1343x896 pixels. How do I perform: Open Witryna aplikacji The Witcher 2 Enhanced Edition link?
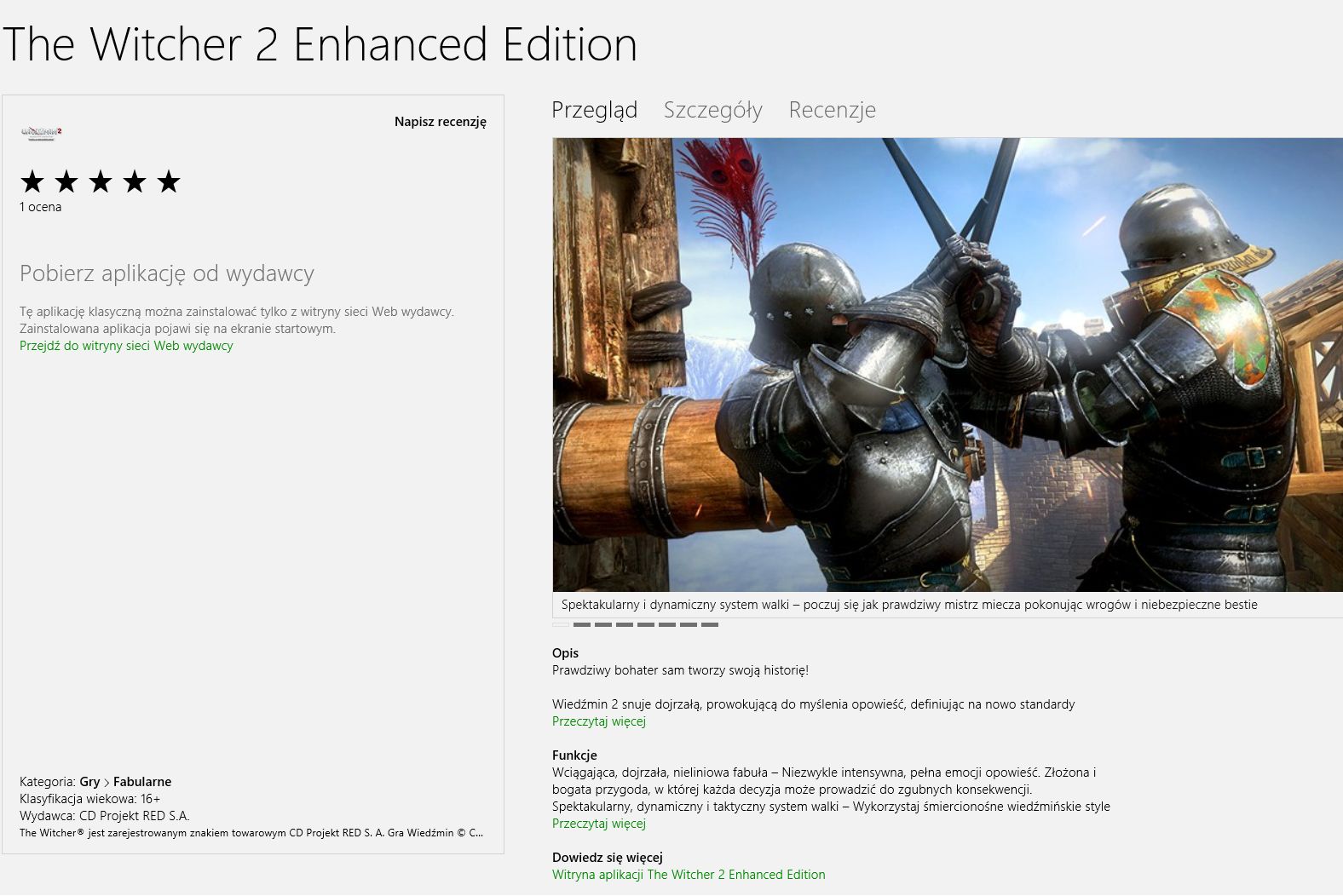pyautogui.click(x=689, y=875)
